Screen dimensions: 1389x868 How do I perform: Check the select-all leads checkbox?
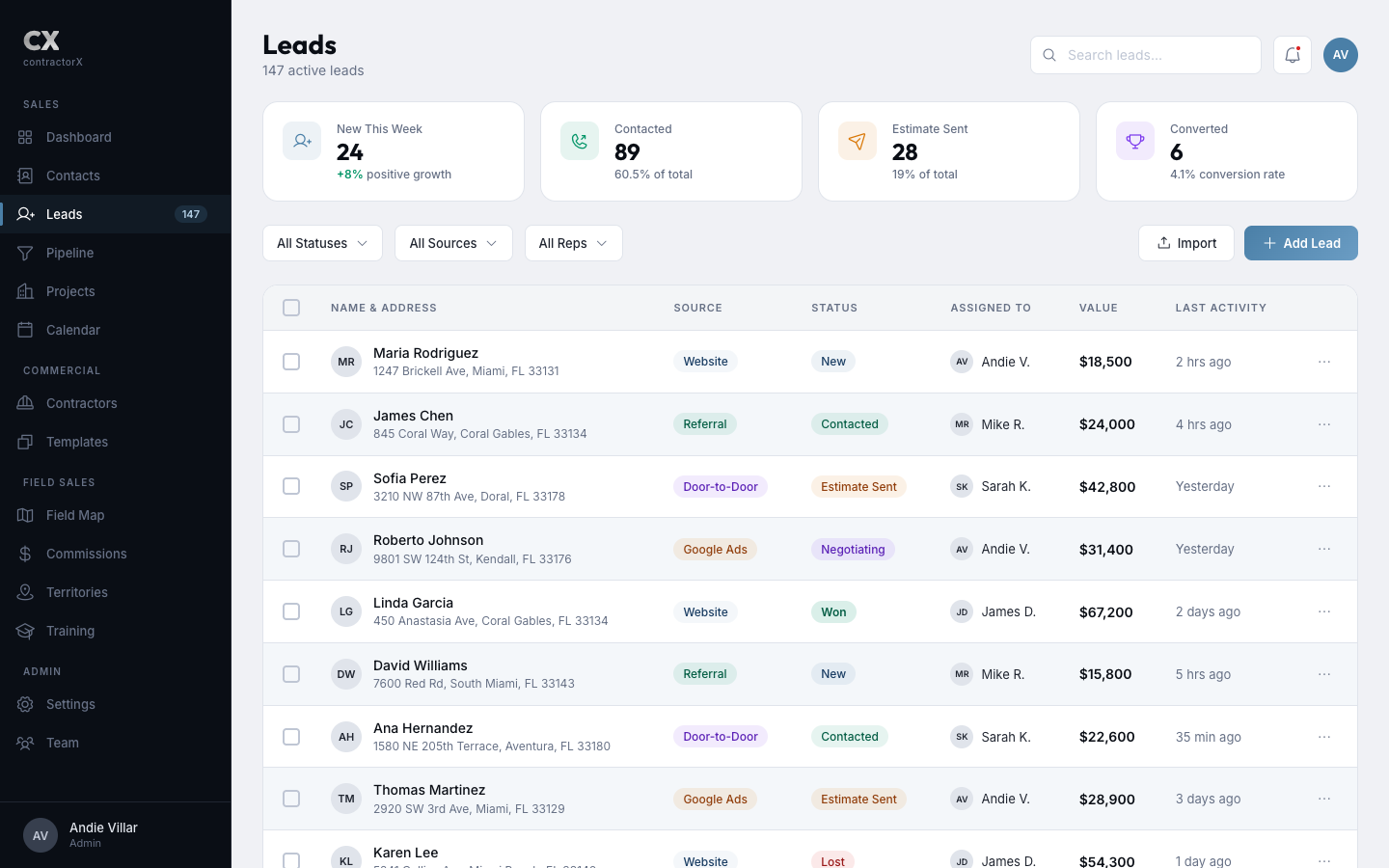coord(291,308)
